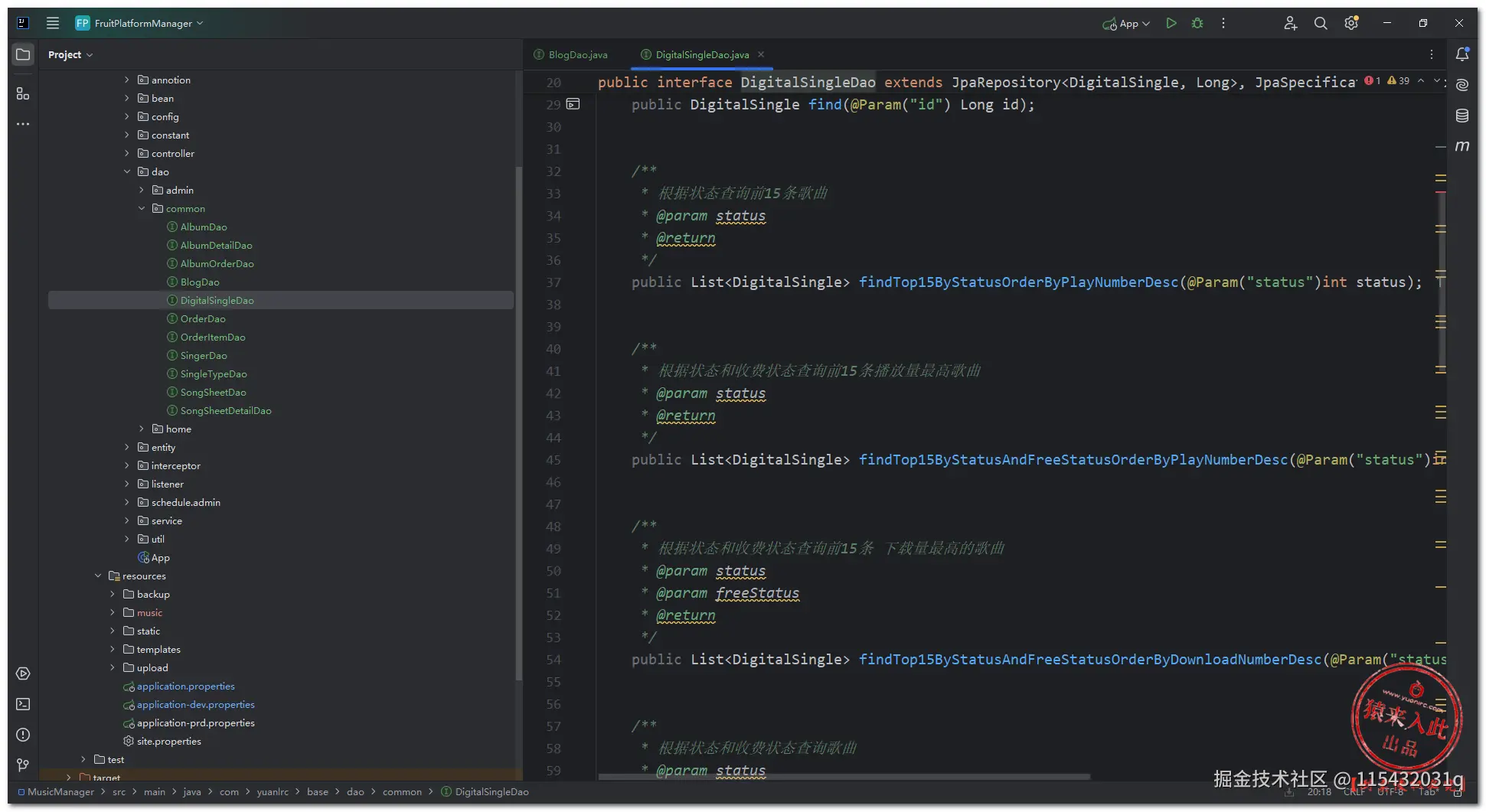
Task: Expand the service folder
Action: click(127, 520)
